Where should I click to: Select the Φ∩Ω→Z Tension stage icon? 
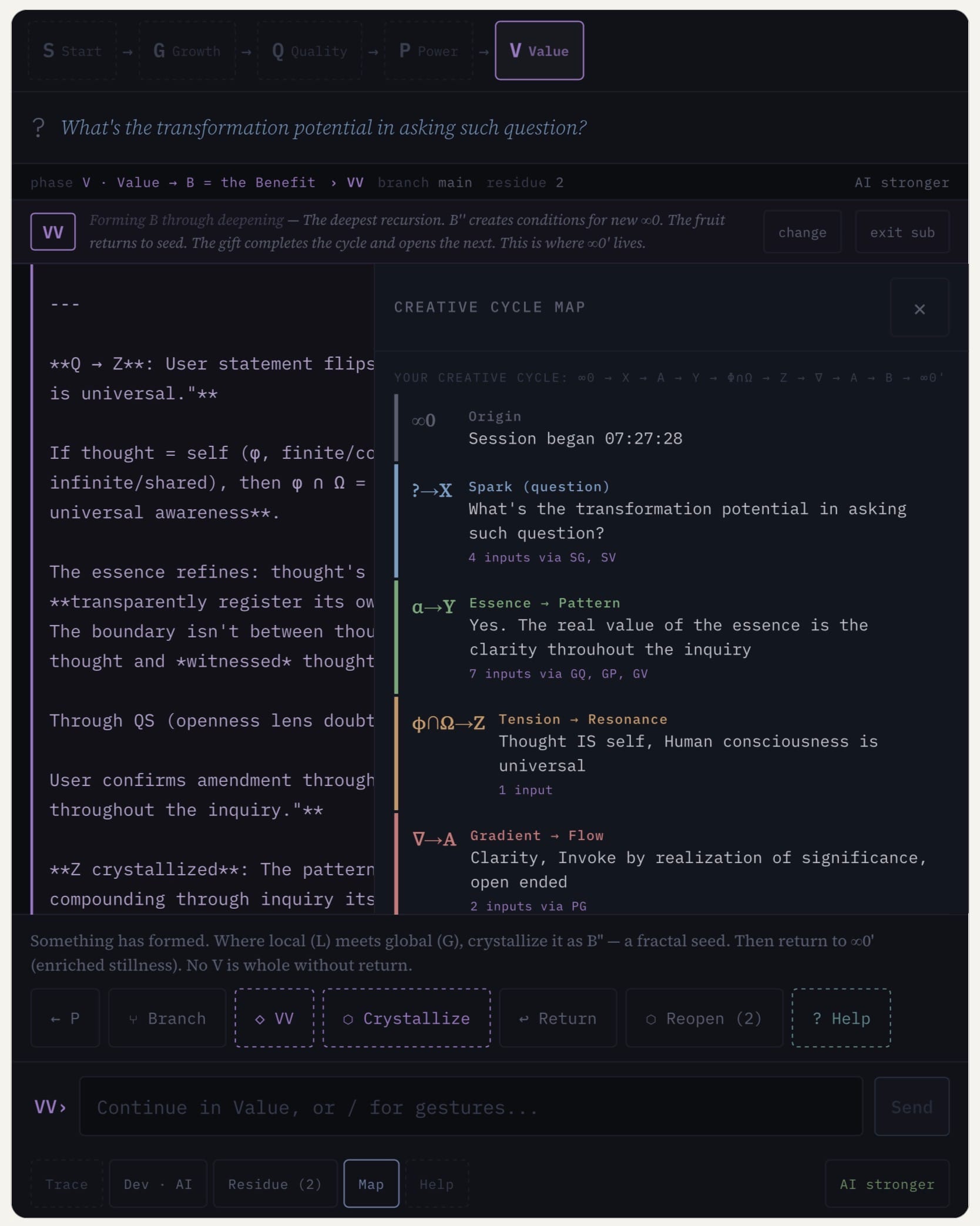448,723
